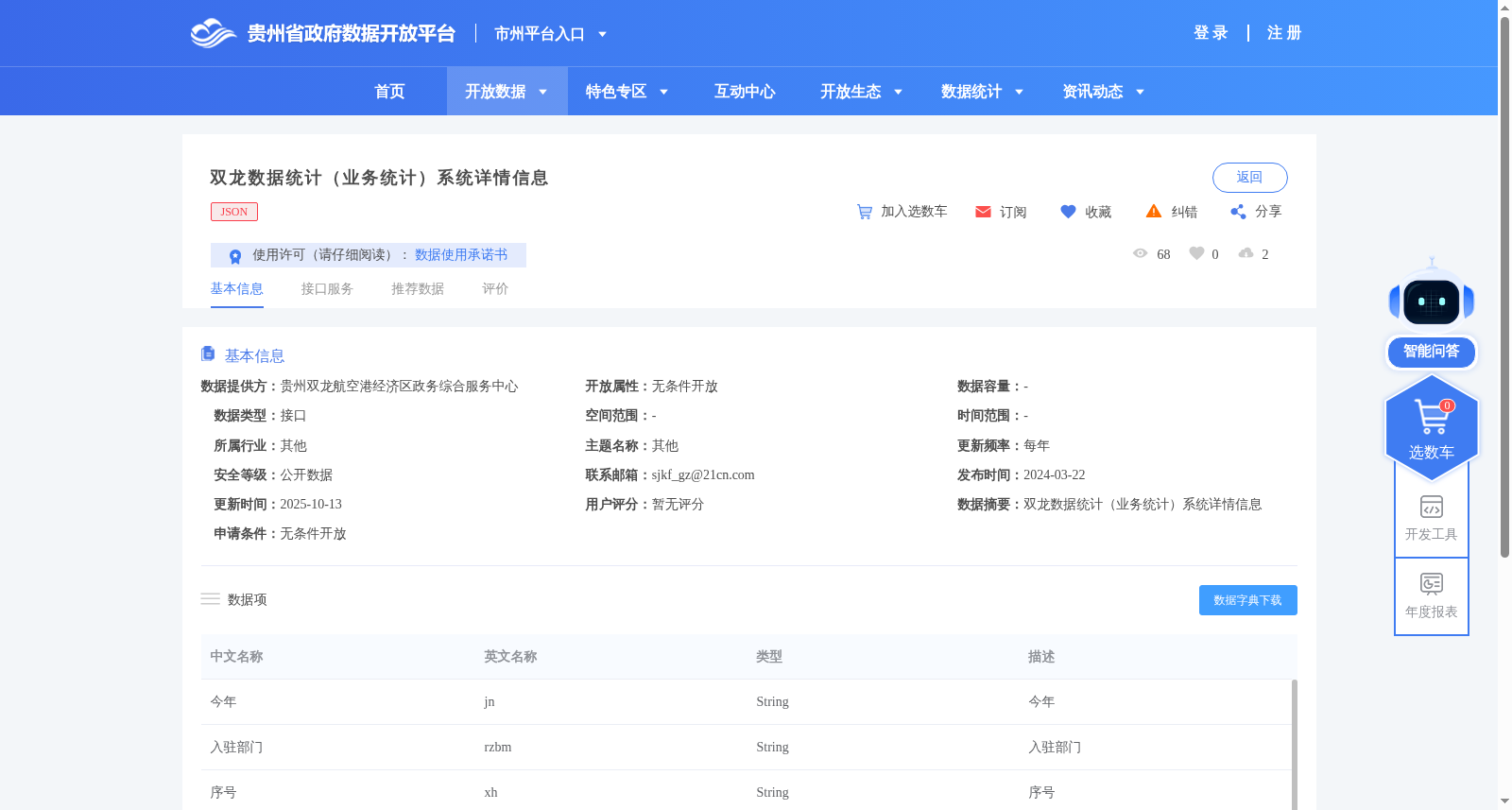Click the publish date 2024-03-22
The image size is (1512, 810).
[1055, 475]
